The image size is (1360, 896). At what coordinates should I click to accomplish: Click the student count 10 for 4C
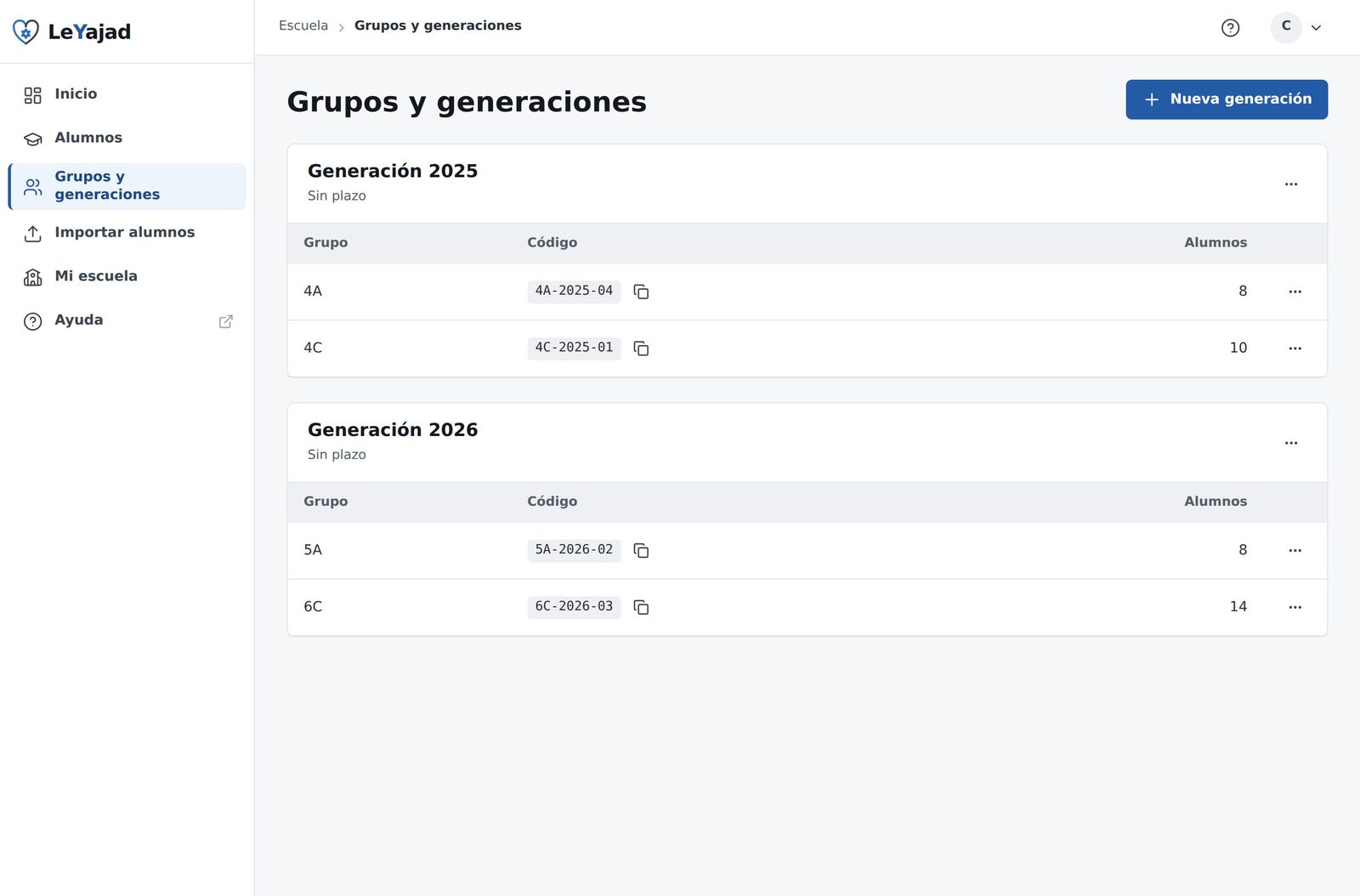coord(1238,349)
